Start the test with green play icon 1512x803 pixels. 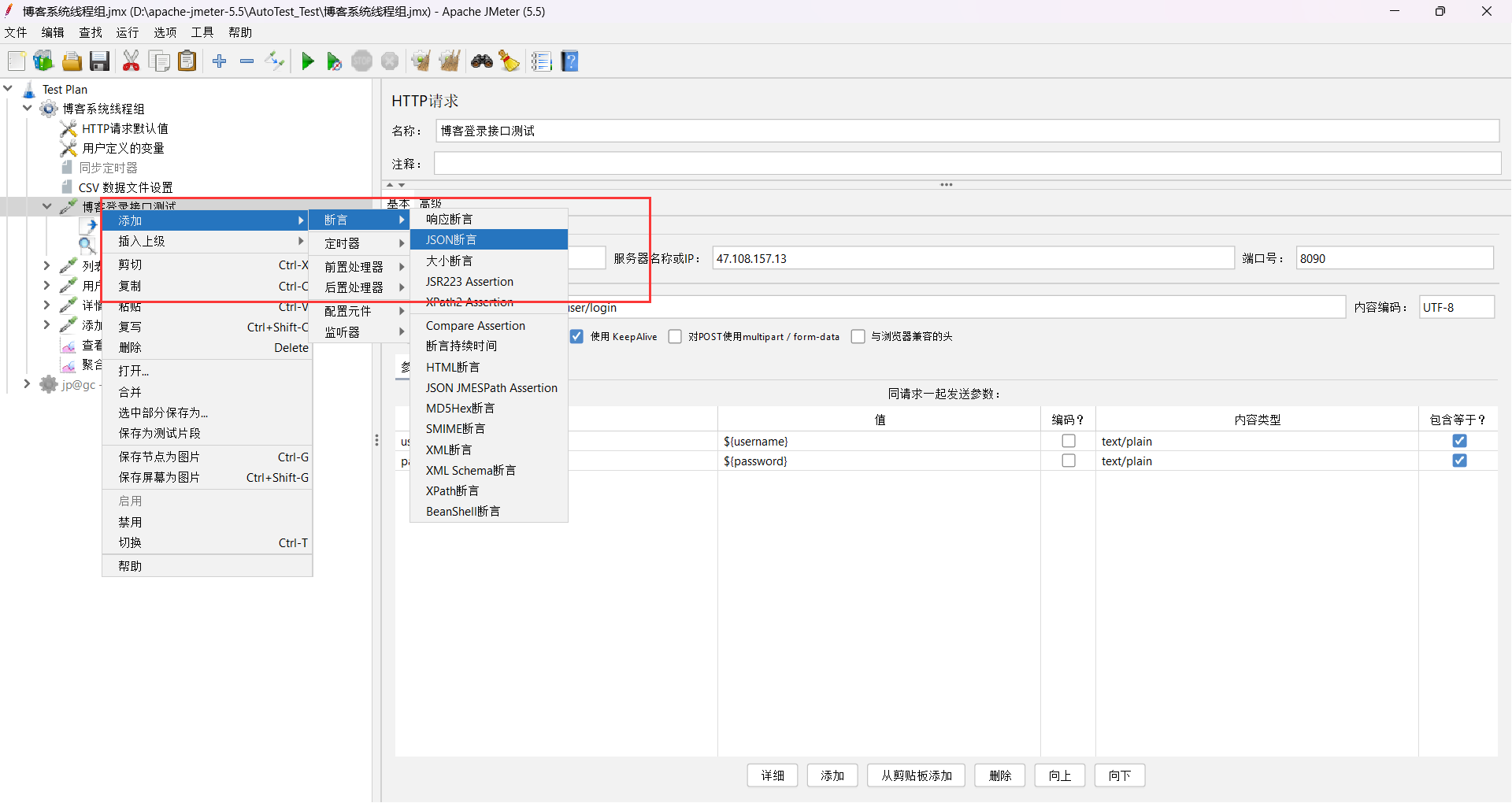(x=308, y=61)
